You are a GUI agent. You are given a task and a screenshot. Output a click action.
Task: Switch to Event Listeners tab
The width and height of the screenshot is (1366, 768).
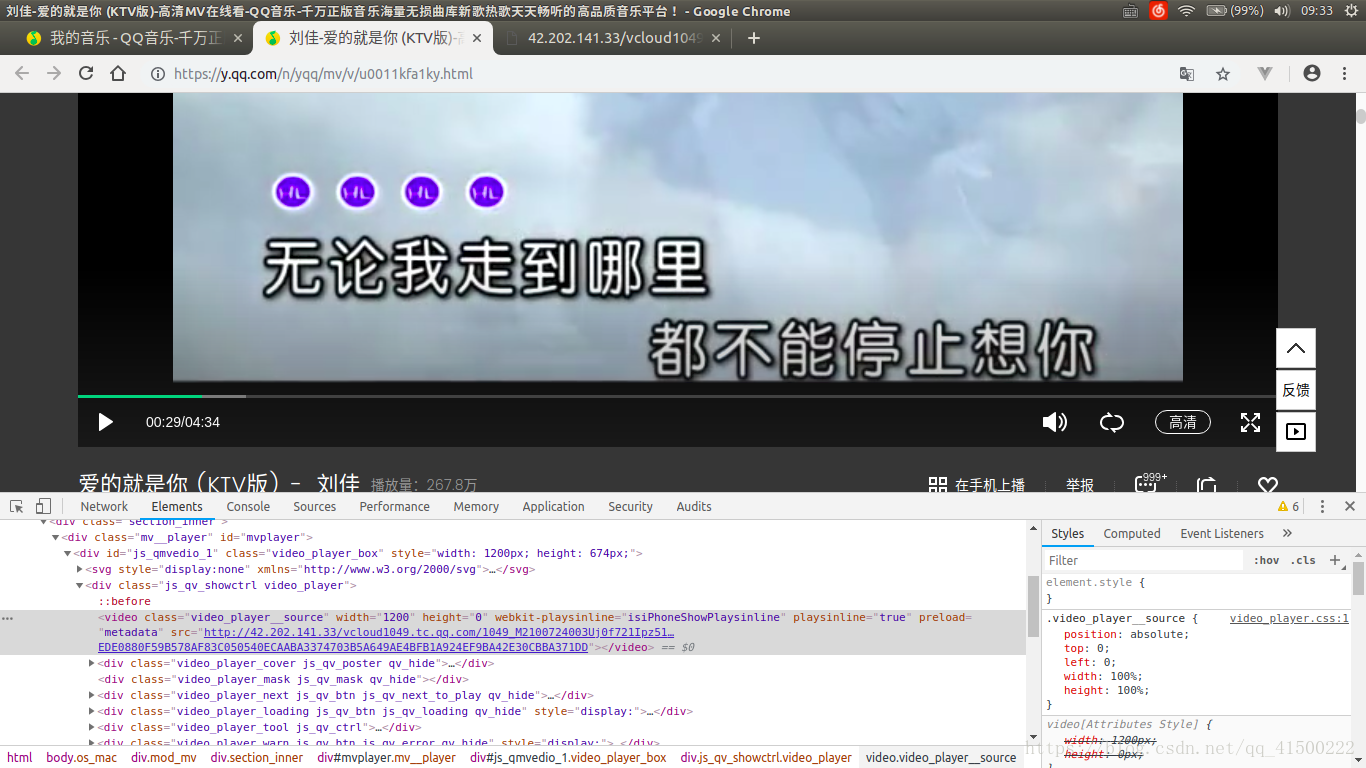click(1222, 533)
